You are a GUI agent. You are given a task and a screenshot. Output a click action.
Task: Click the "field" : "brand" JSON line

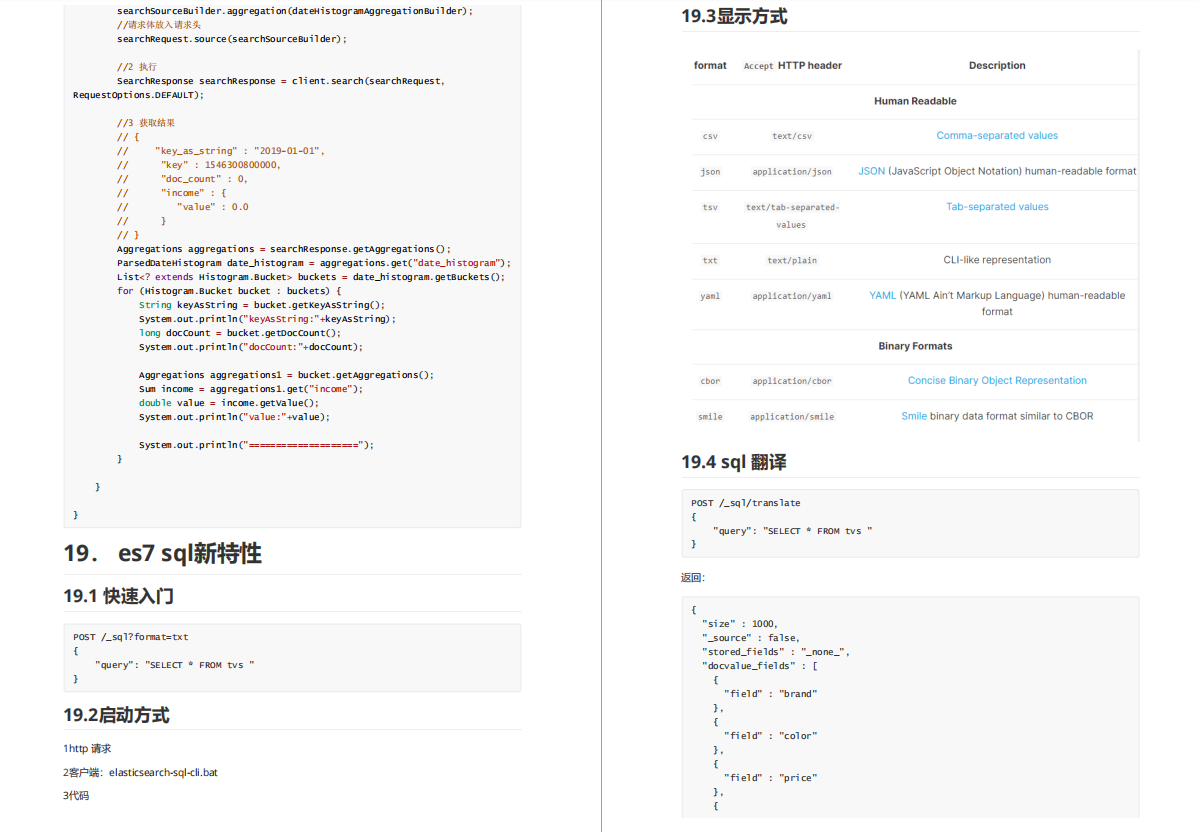(x=770, y=694)
